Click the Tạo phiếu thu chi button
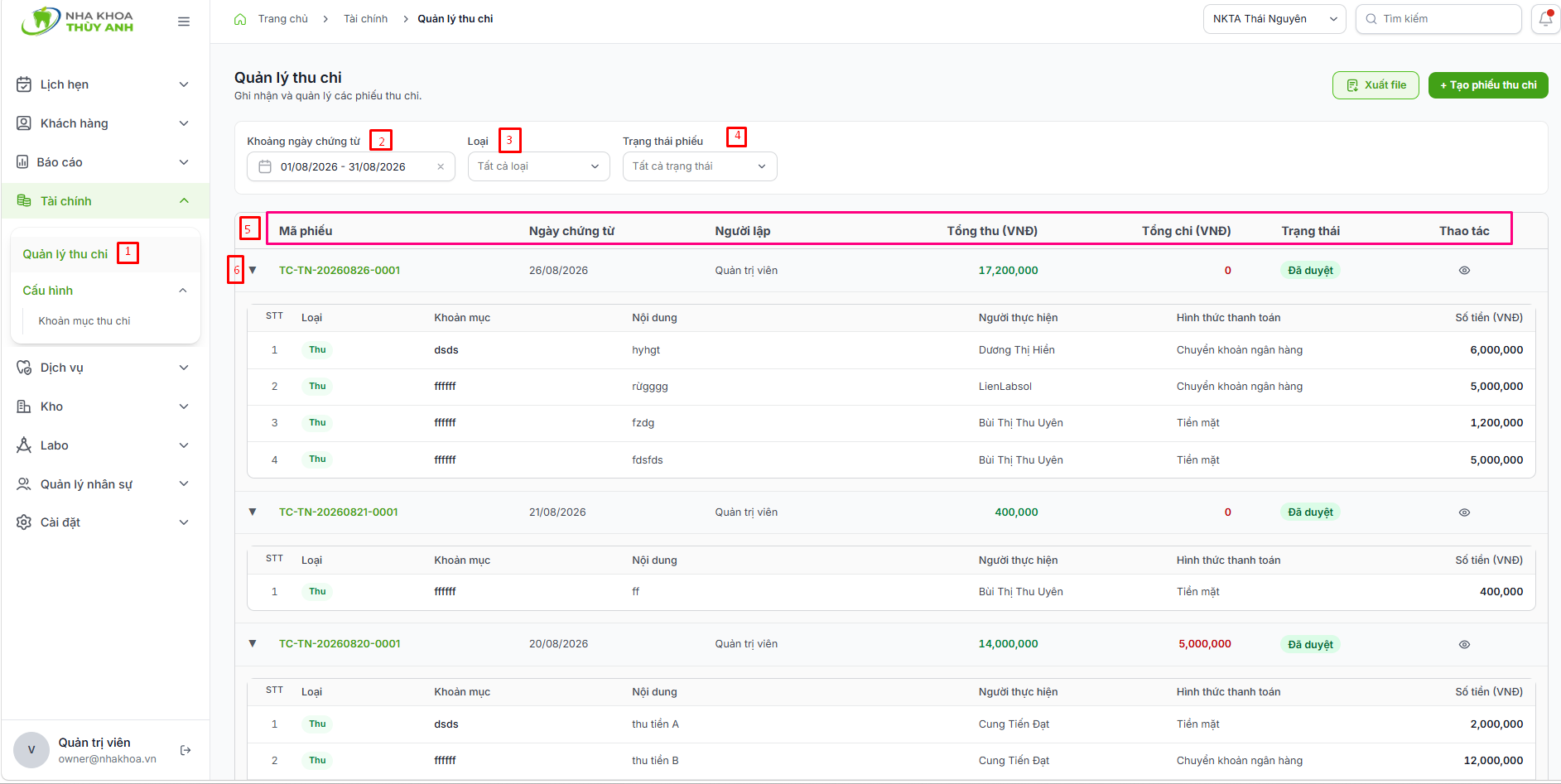1561x784 pixels. tap(1488, 85)
